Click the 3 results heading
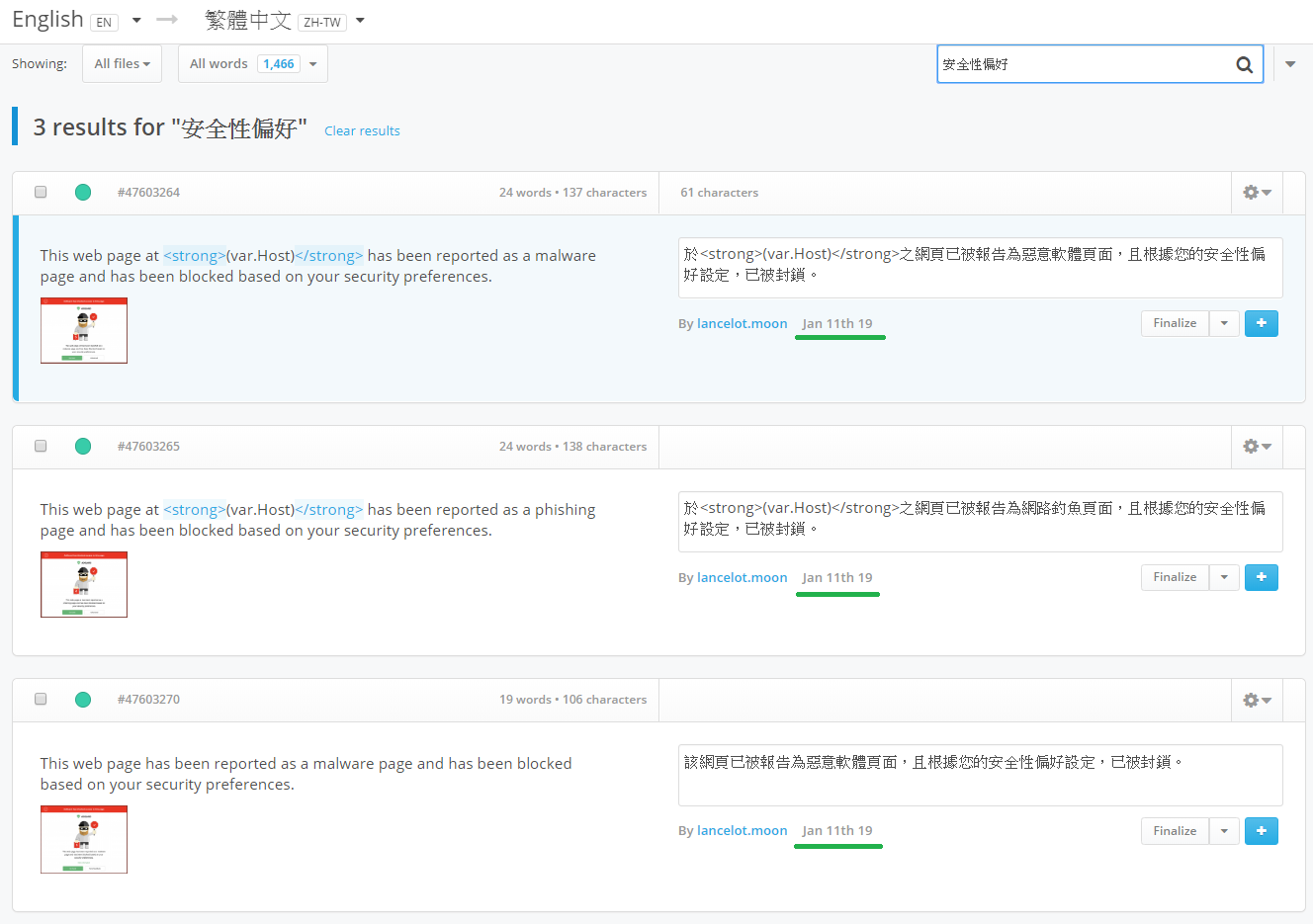Viewport: 1313px width, 924px height. (170, 127)
